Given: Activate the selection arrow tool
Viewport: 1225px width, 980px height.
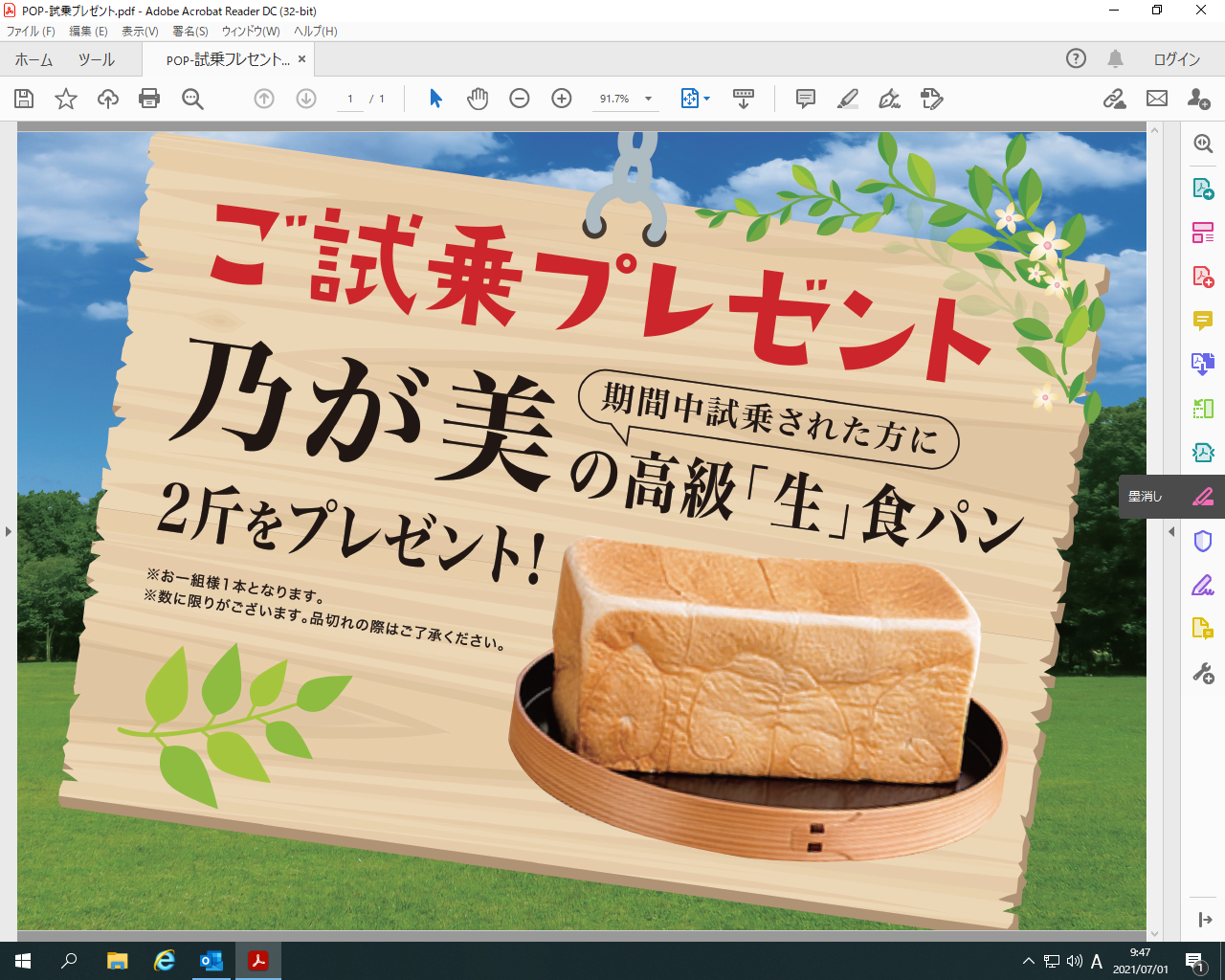Looking at the screenshot, I should point(435,99).
